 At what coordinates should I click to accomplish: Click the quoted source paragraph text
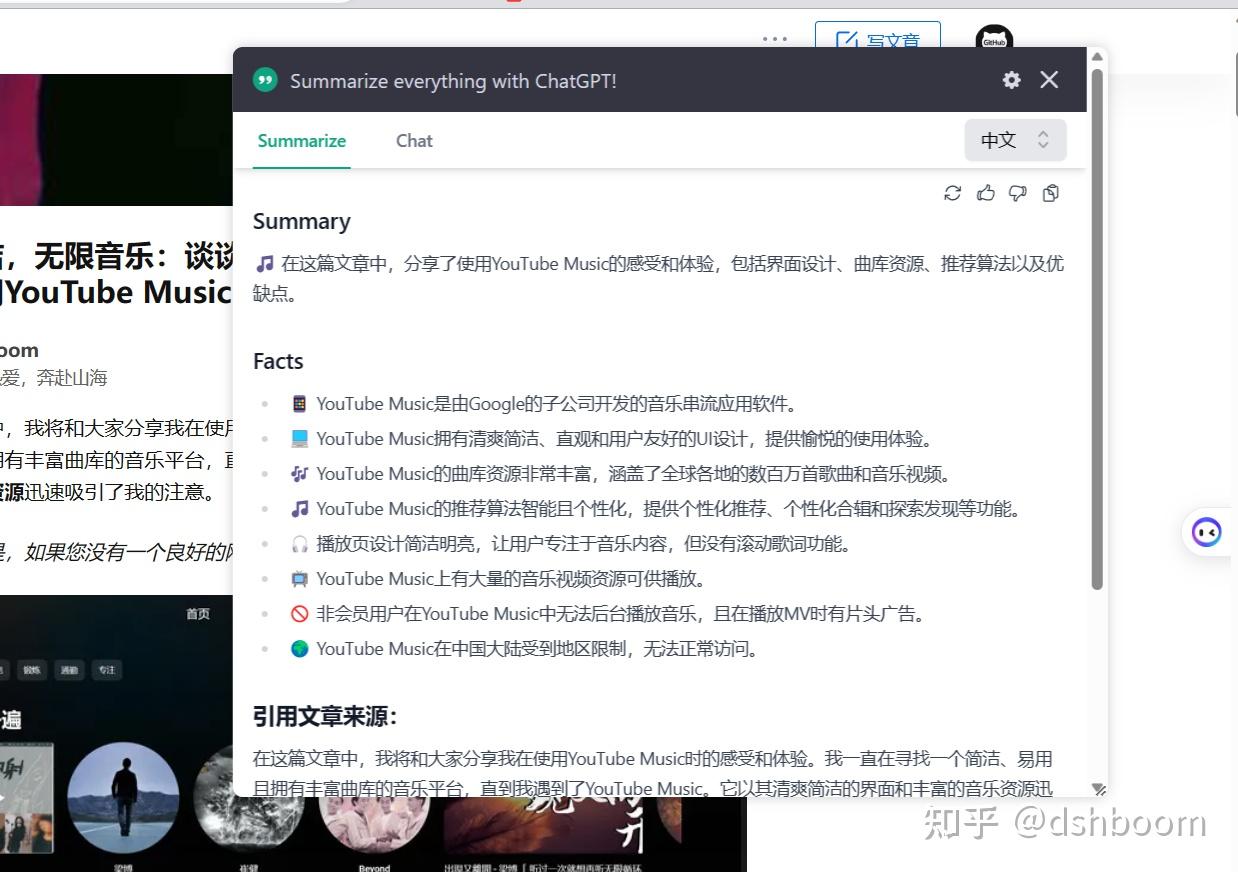pos(653,773)
